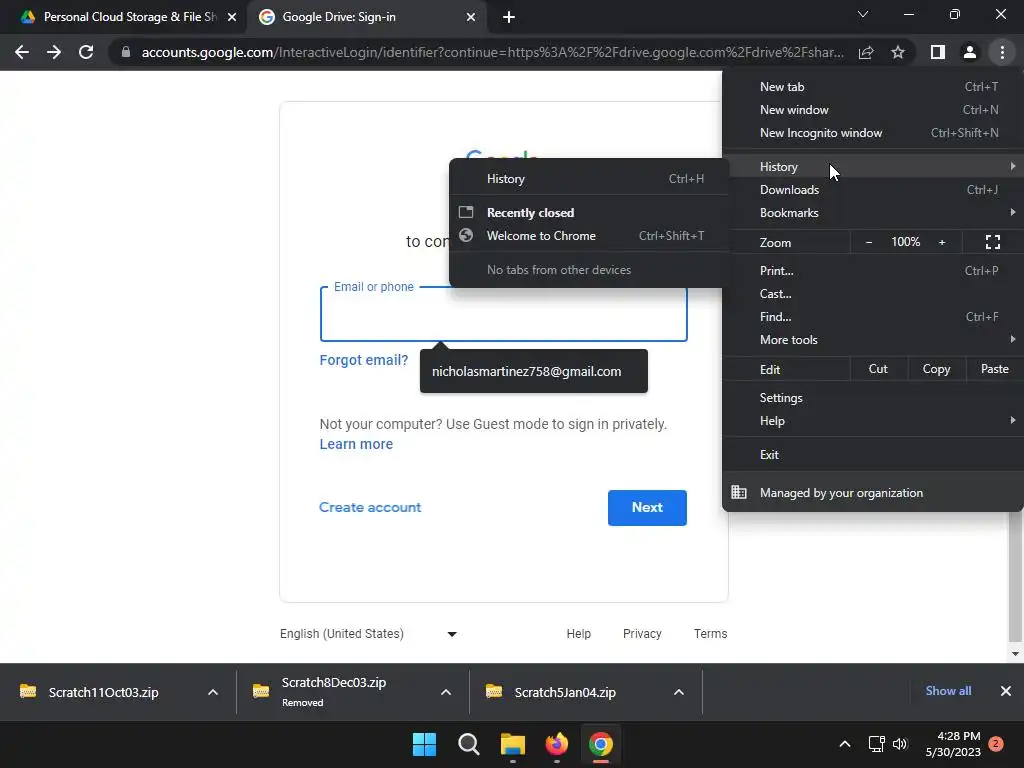
Task: Expand the More tools submenu
Action: pyautogui.click(x=873, y=340)
